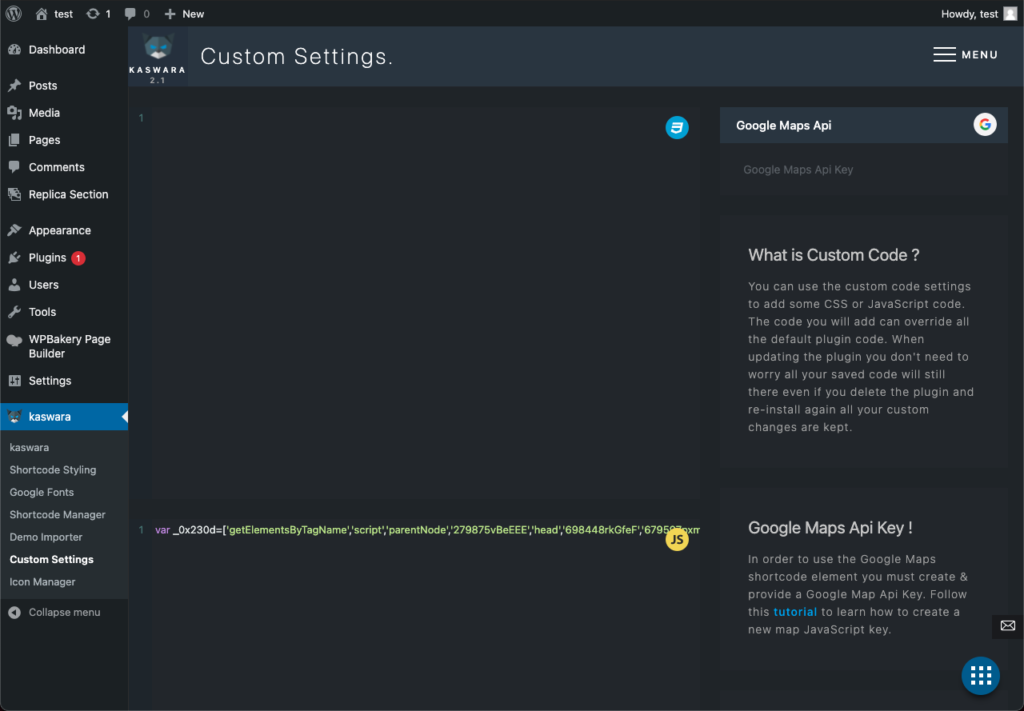This screenshot has width=1024, height=711.
Task: Click the blue grid floating button
Action: (x=980, y=675)
